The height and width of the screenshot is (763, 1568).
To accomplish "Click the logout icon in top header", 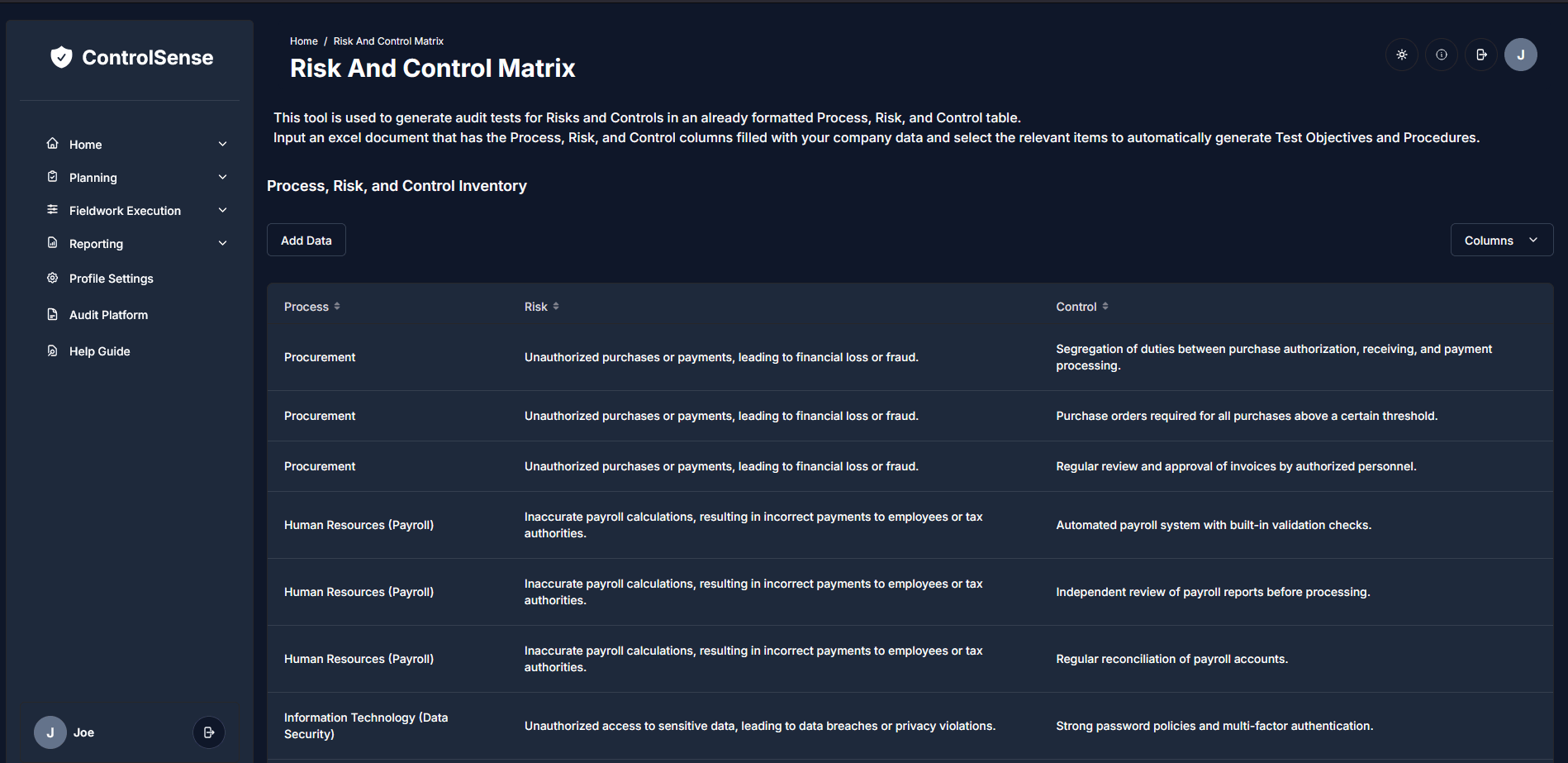I will pos(1480,55).
